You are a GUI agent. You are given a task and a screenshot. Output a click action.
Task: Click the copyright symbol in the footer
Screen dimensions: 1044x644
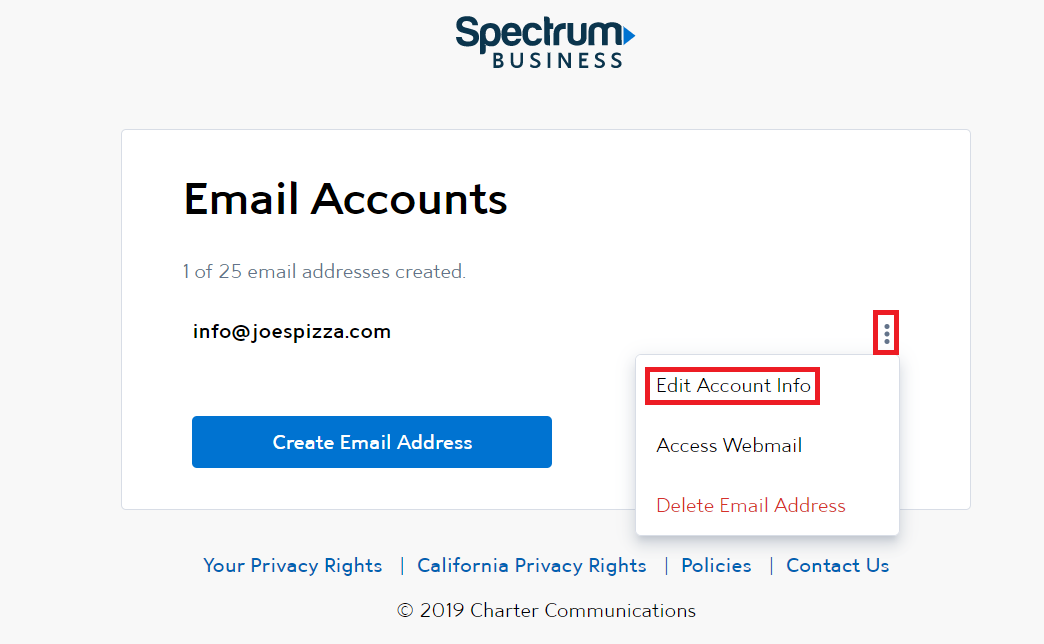coord(405,611)
